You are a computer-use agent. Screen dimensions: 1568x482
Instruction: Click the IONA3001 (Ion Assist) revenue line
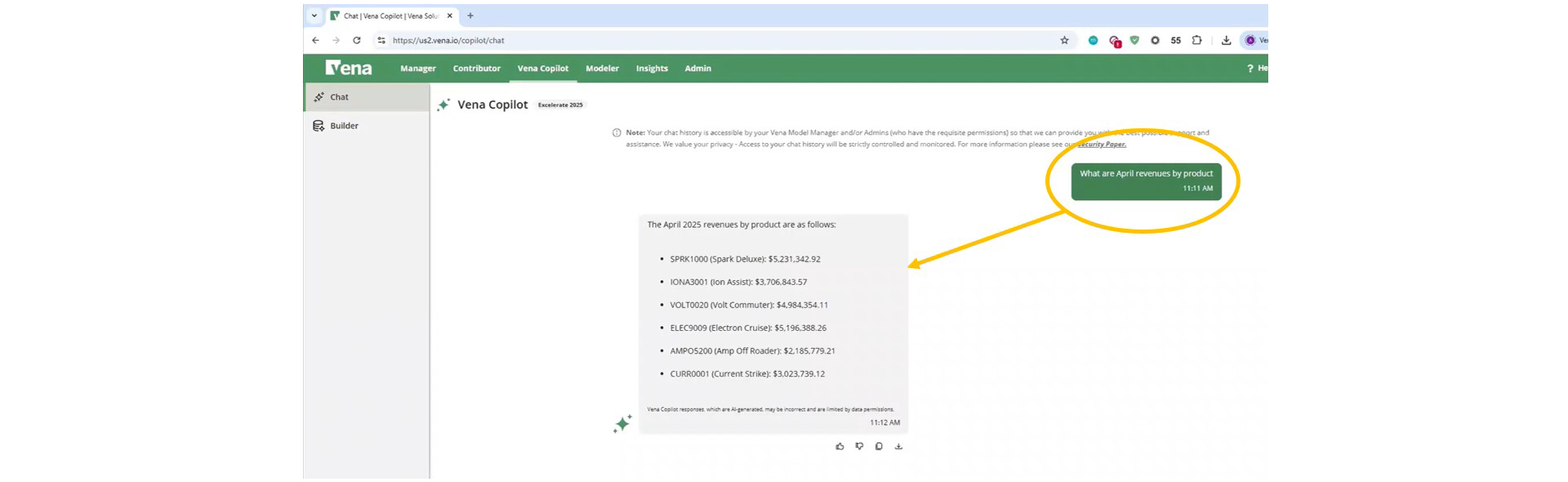738,282
